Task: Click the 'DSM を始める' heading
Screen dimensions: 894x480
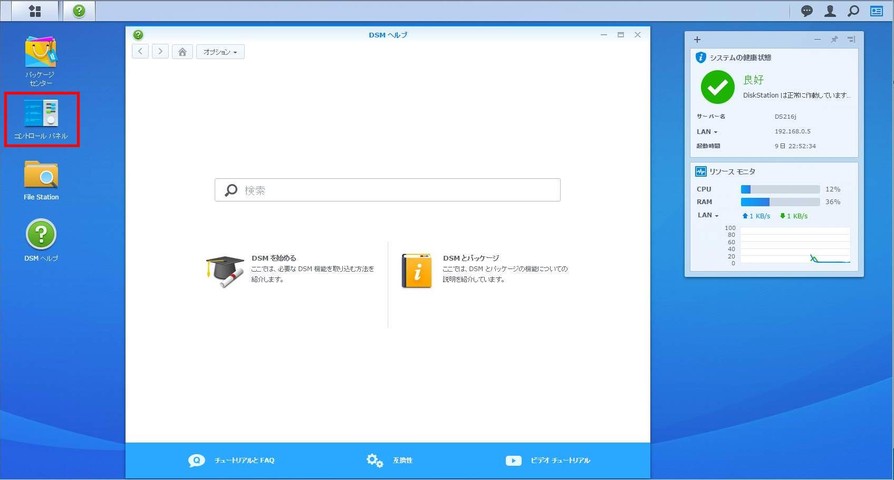Action: coord(274,258)
